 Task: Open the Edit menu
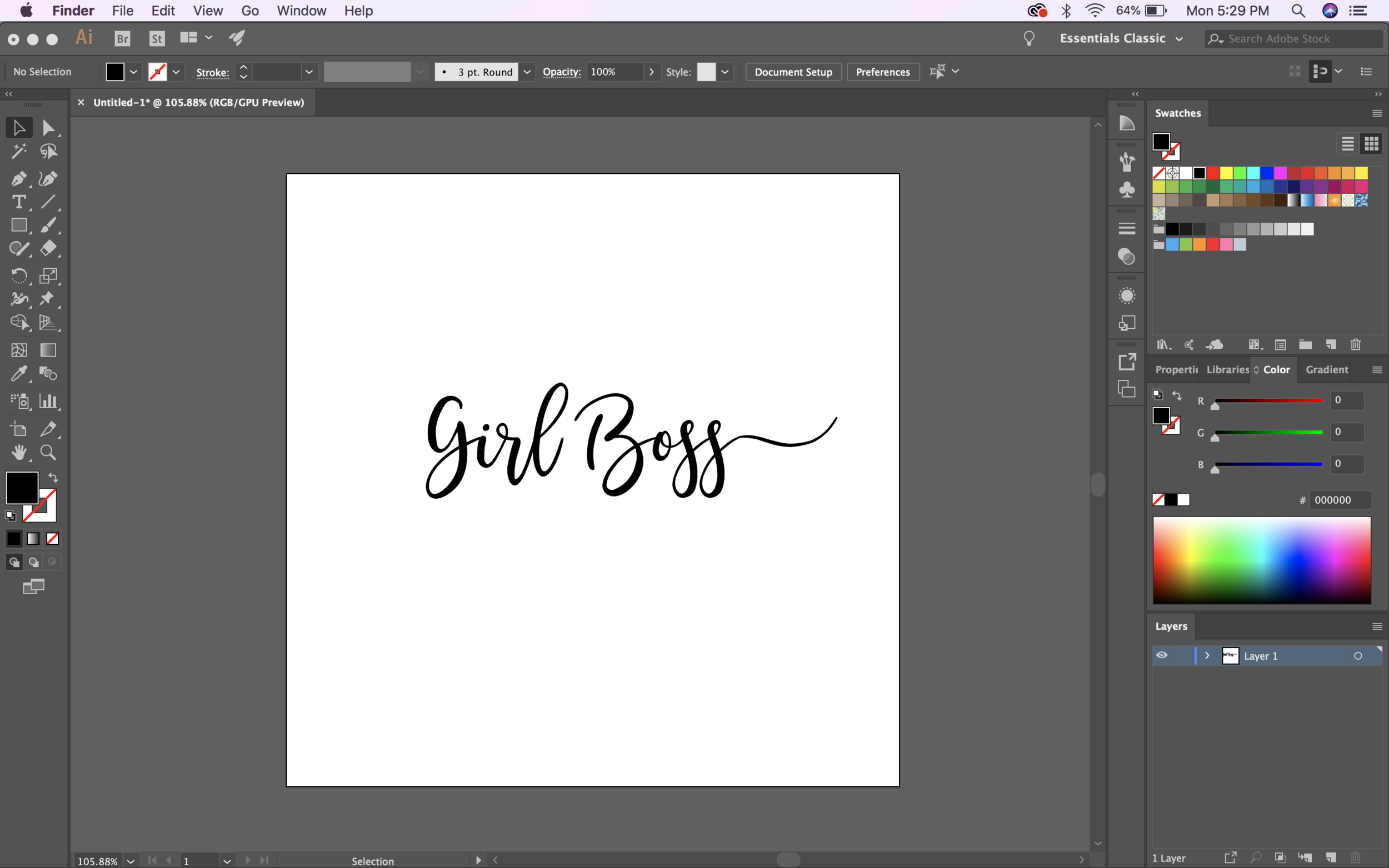163,11
